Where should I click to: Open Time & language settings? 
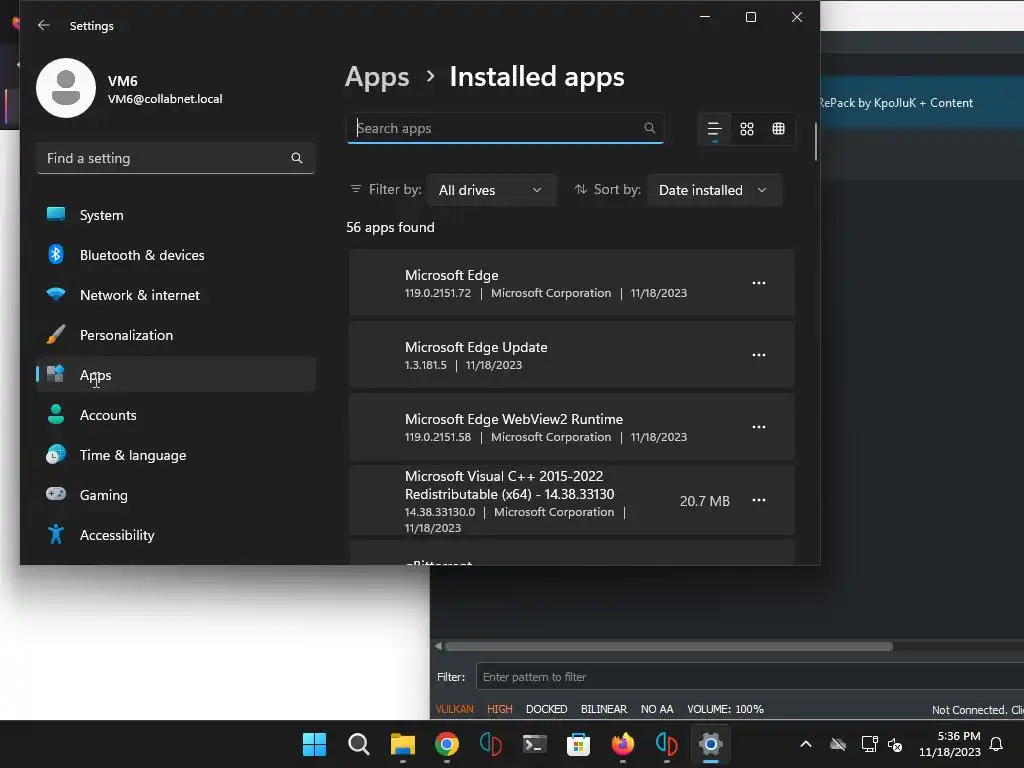pyautogui.click(x=176, y=455)
